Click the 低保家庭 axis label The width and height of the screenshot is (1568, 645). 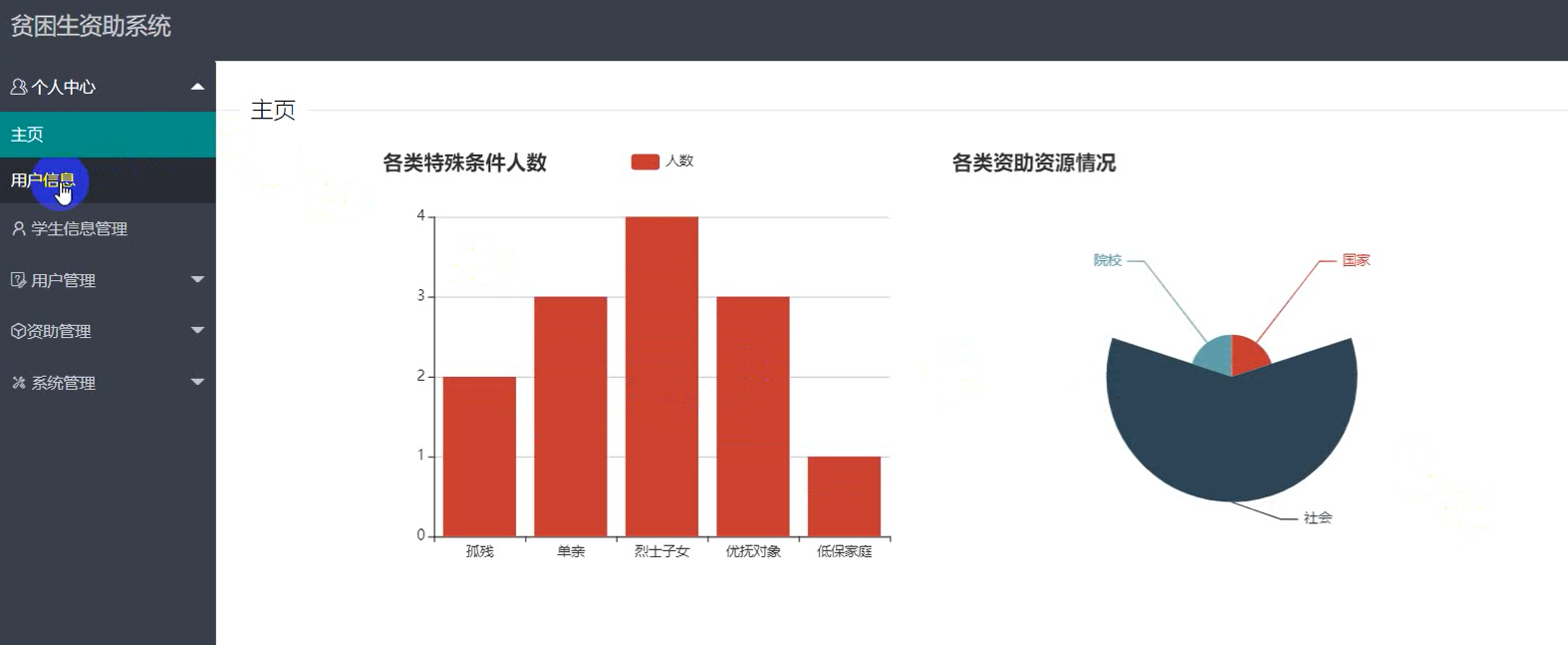point(844,551)
